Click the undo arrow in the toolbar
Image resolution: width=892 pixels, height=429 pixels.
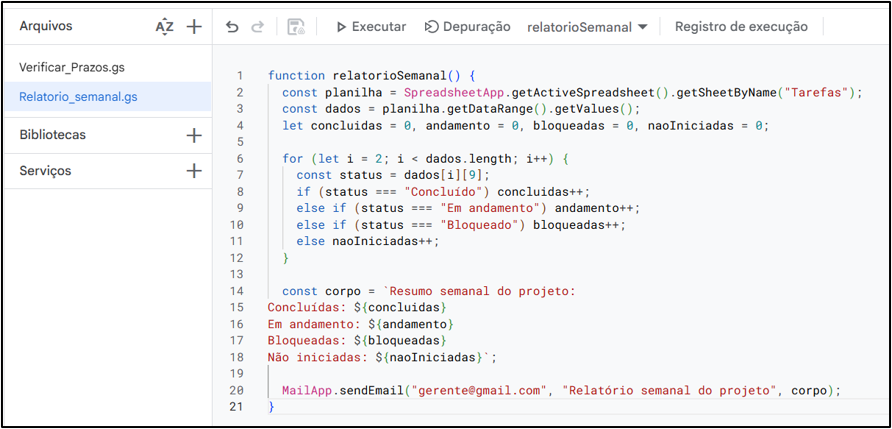(x=232, y=27)
